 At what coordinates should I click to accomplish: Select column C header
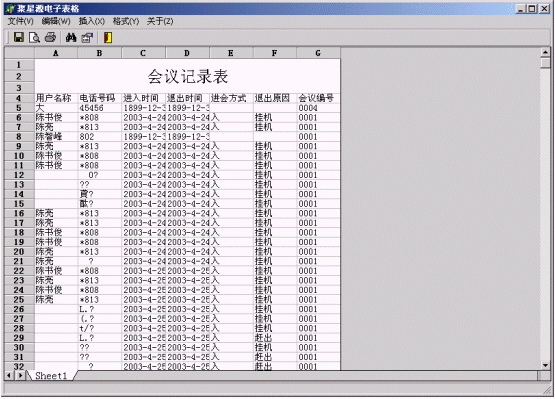143,53
